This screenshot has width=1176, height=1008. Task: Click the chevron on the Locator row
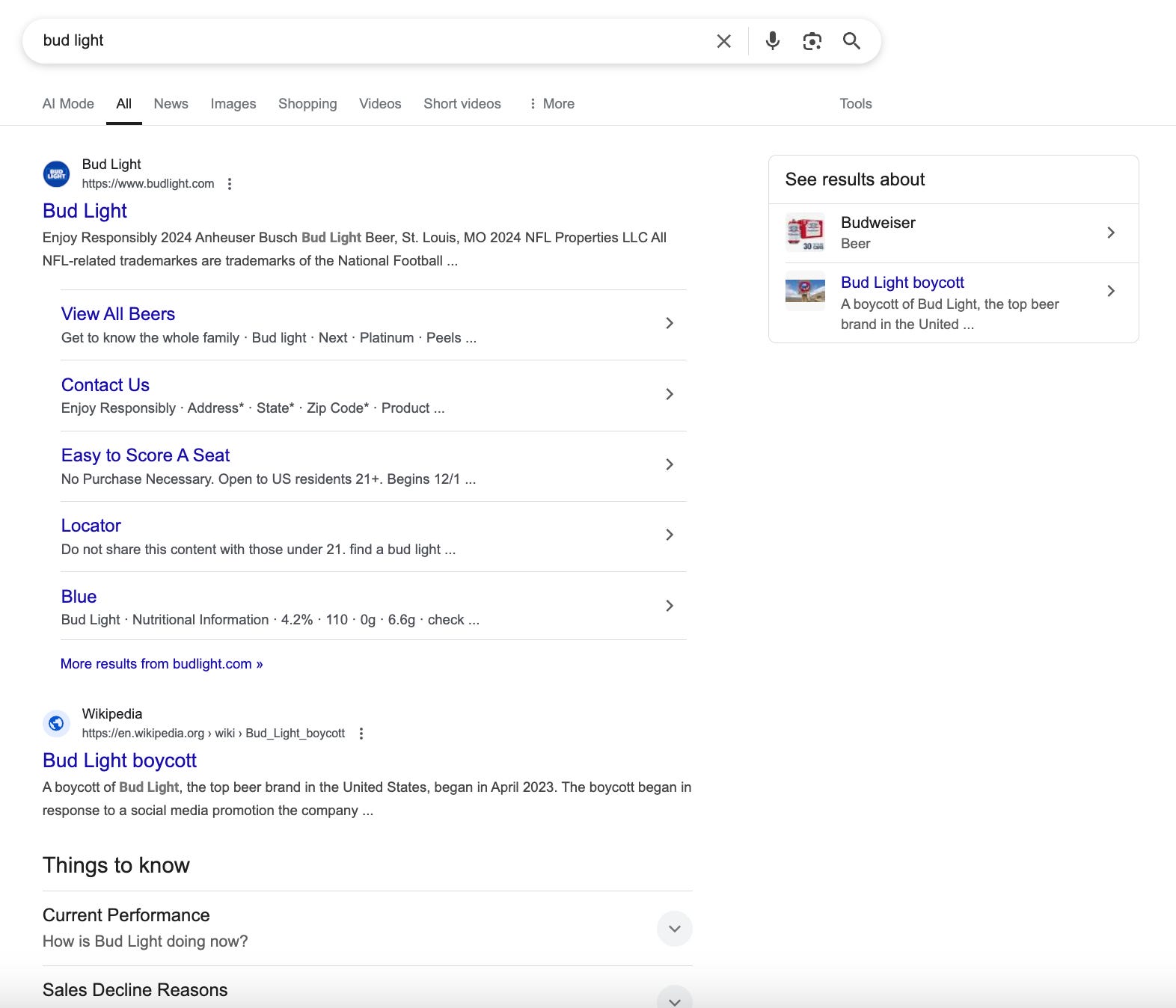coord(670,535)
